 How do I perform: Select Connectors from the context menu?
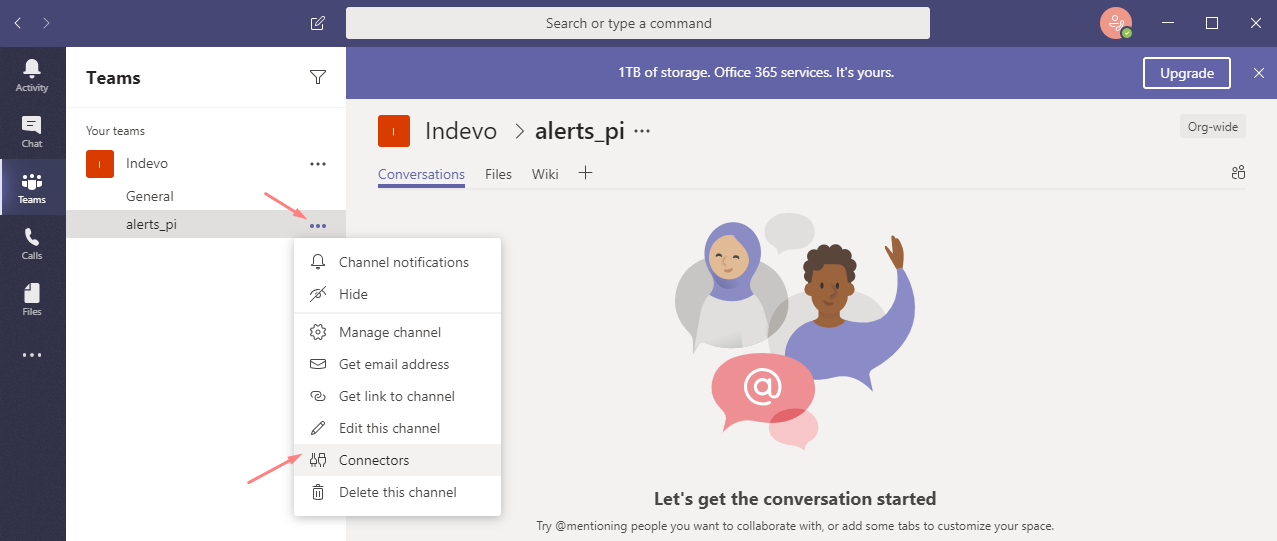tap(374, 460)
